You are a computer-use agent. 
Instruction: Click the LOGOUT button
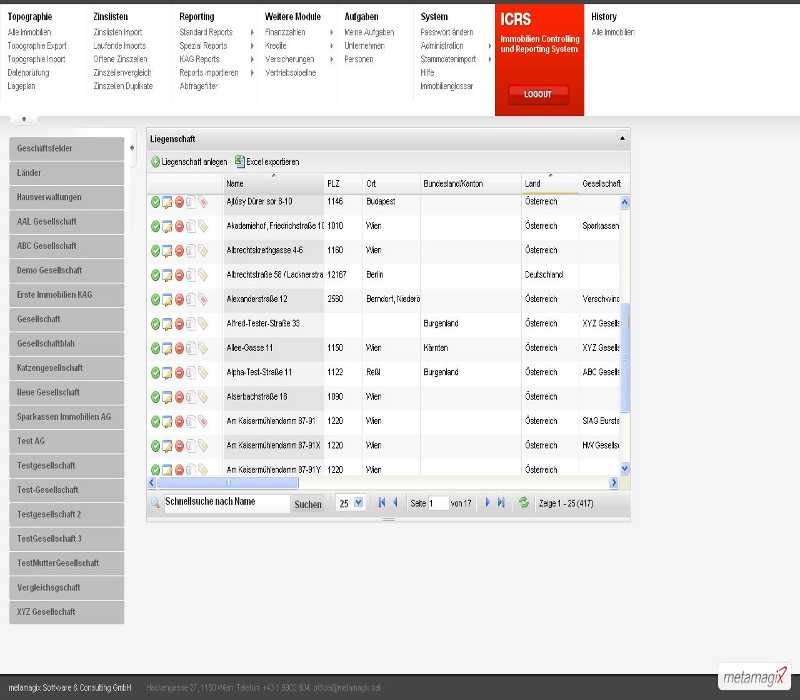tap(538, 94)
